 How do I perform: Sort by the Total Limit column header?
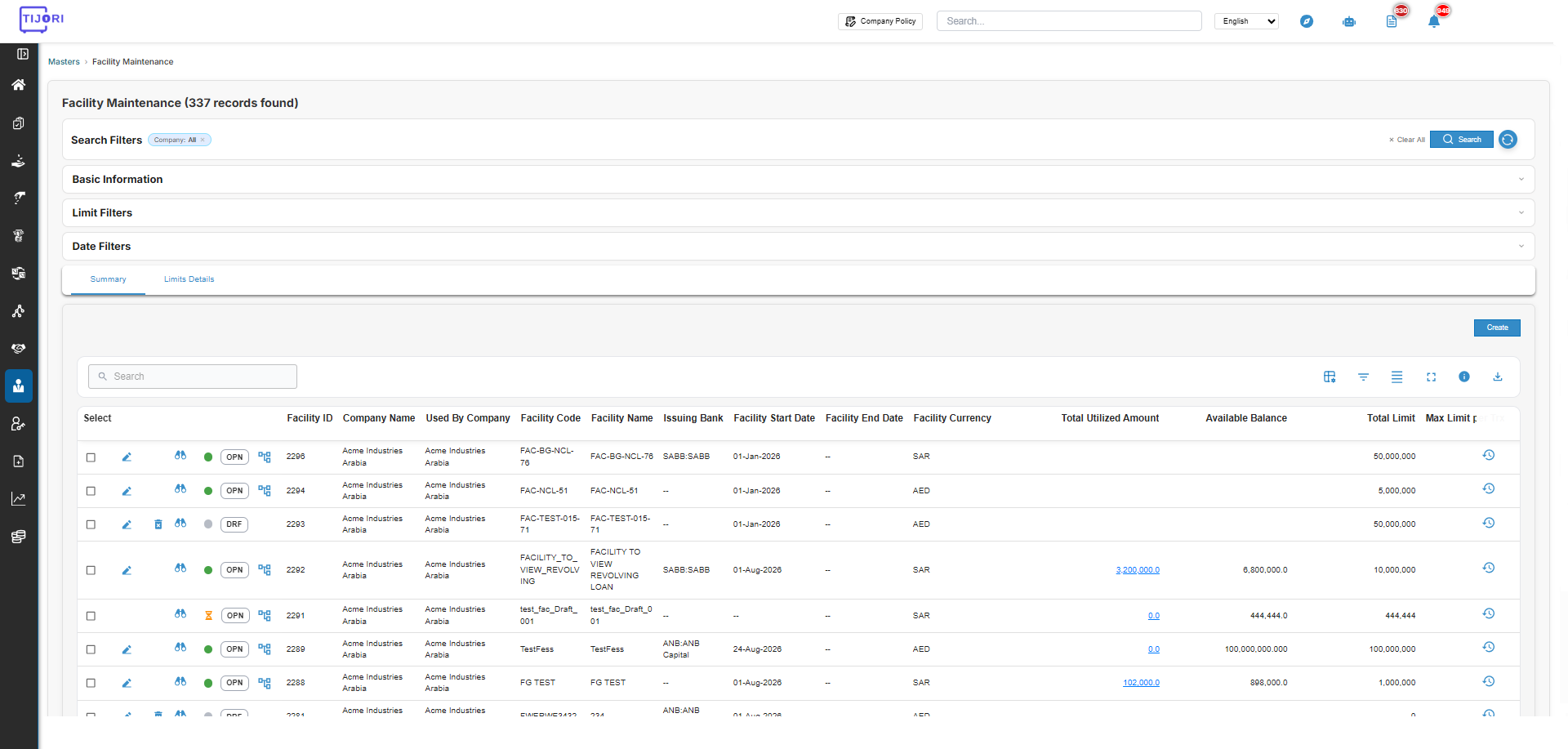coord(1391,418)
